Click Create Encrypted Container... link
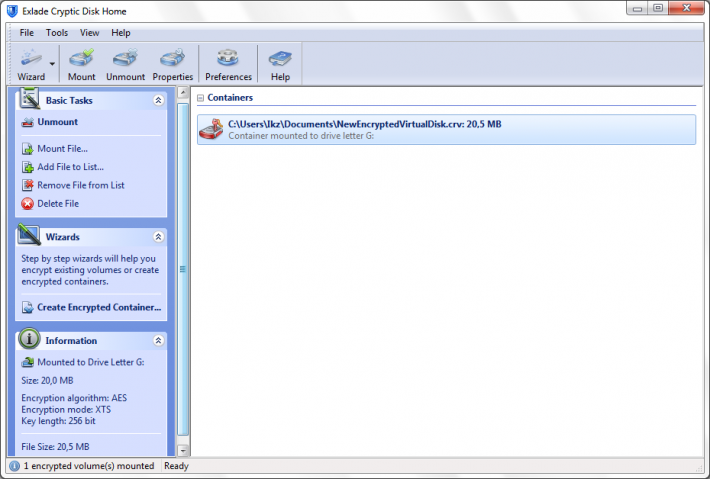This screenshot has height=479, width=710. click(x=99, y=307)
